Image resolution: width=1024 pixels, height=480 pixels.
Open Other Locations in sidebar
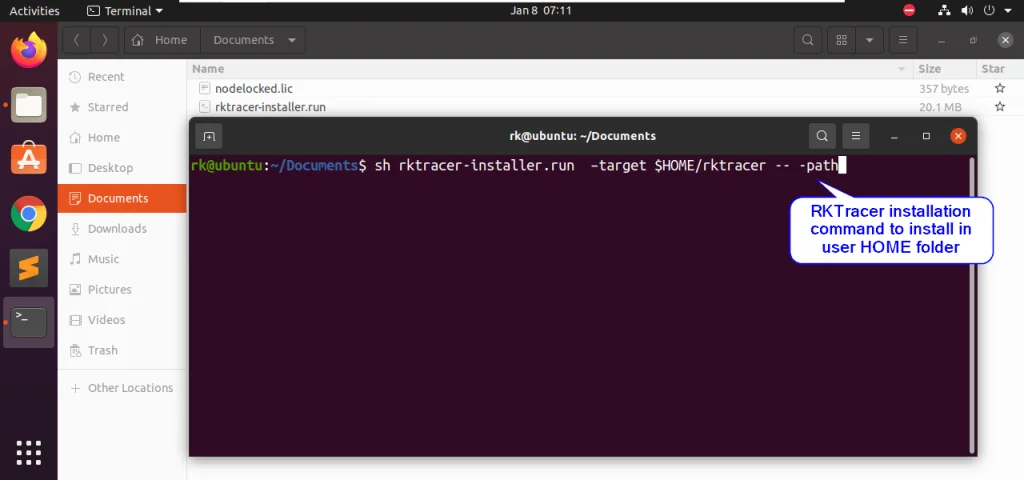pyautogui.click(x=122, y=388)
